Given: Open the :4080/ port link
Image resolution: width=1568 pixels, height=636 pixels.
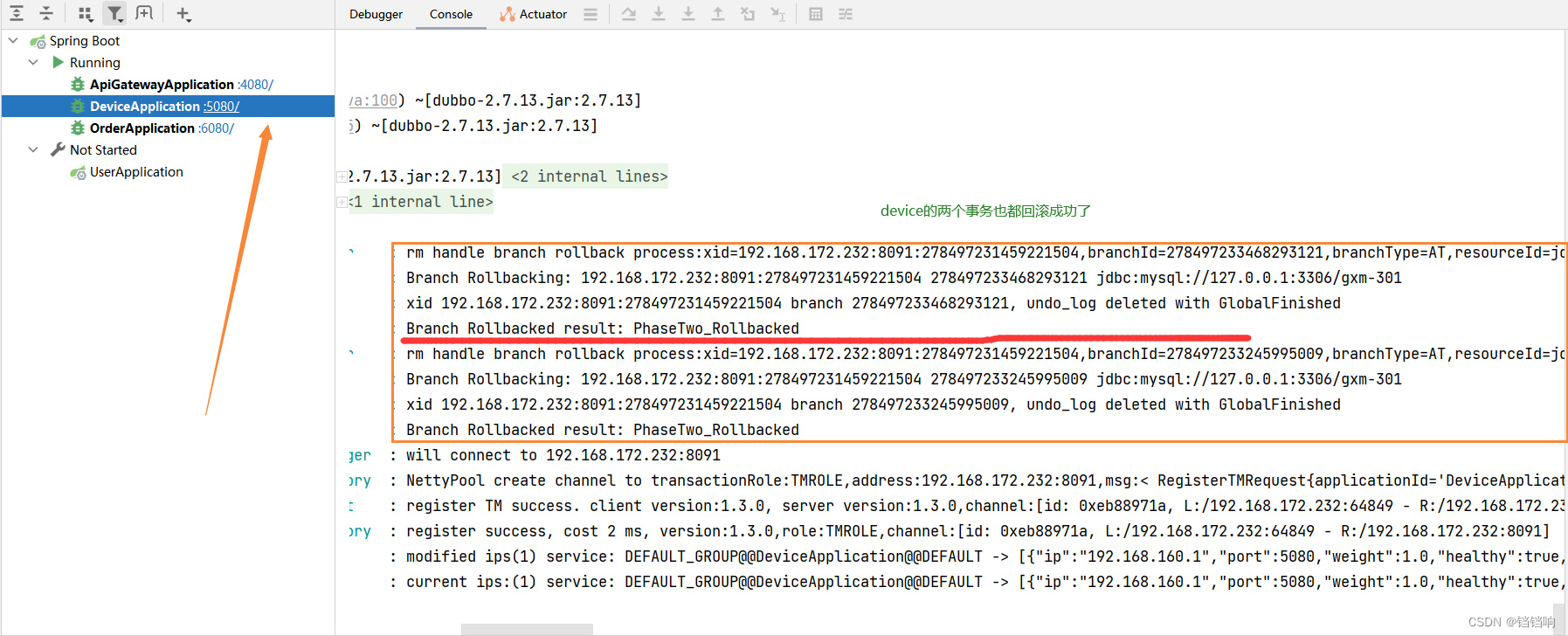Looking at the screenshot, I should [x=256, y=84].
